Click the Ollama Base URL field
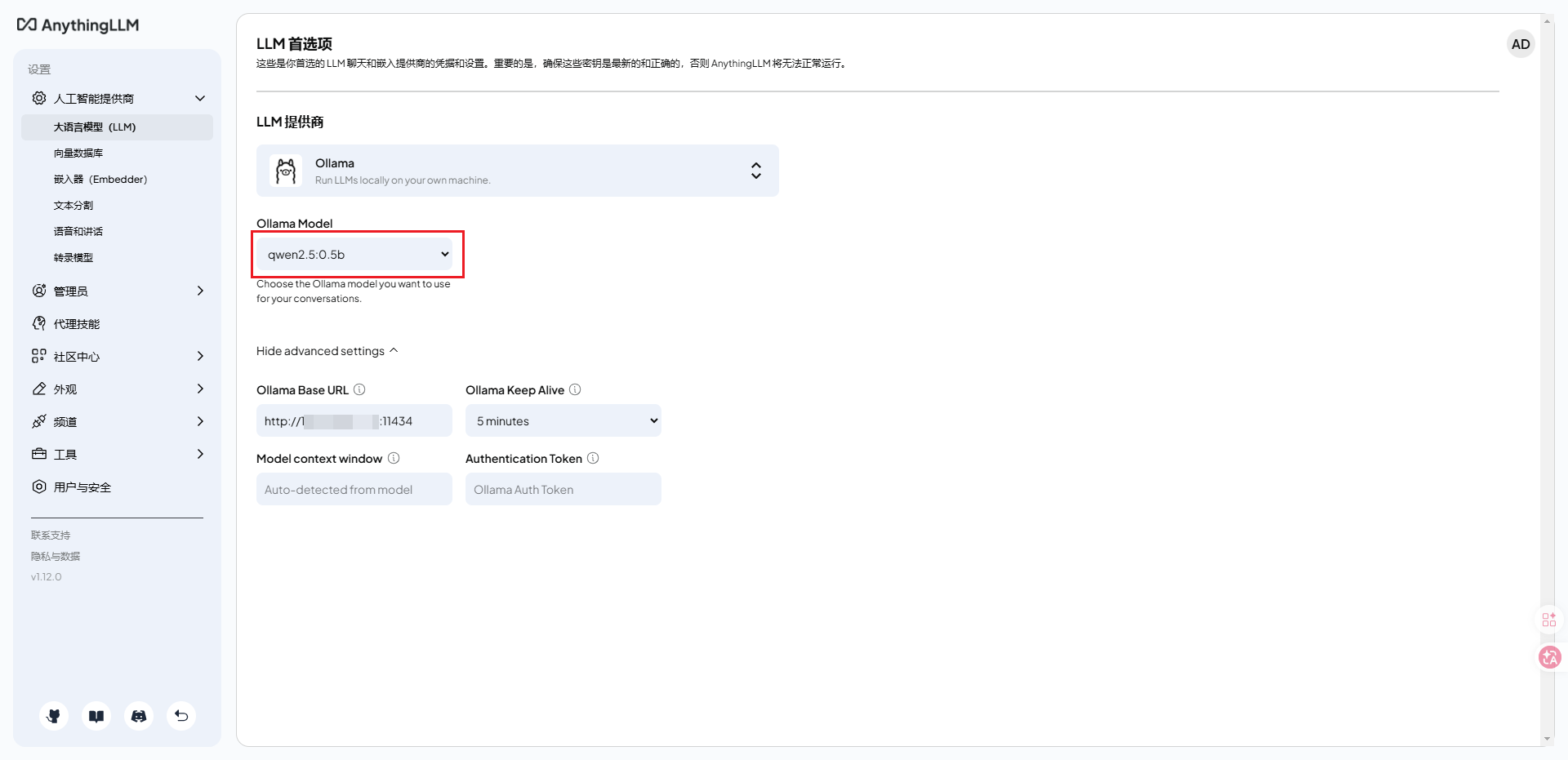The width and height of the screenshot is (1568, 760). (x=354, y=420)
